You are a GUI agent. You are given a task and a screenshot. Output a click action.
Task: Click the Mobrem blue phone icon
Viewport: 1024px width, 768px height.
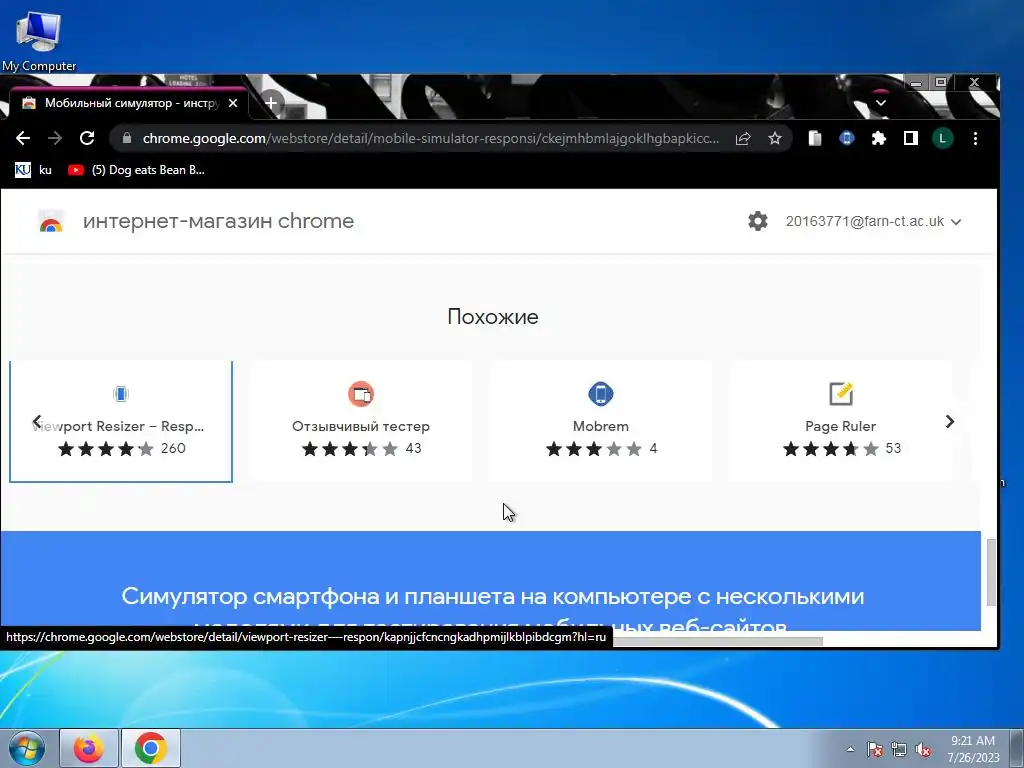pos(601,394)
